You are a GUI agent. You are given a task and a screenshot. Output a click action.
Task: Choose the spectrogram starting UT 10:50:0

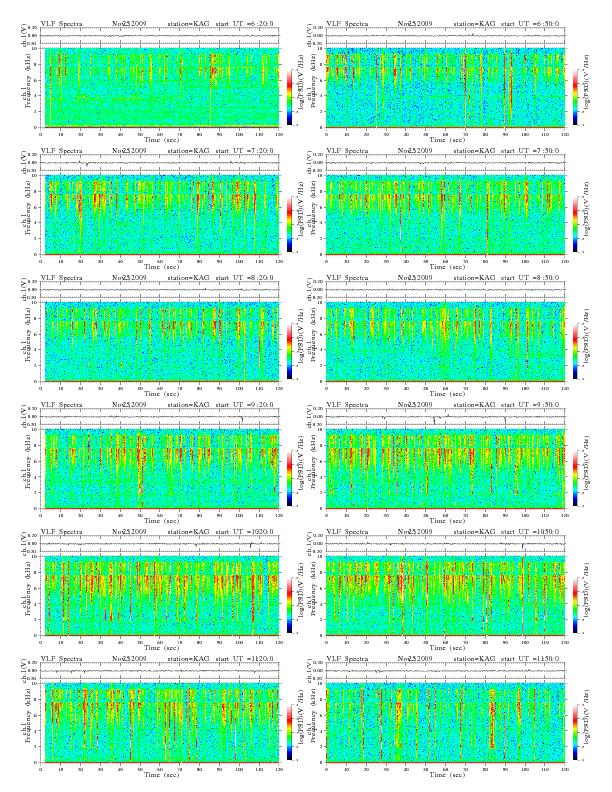(x=445, y=596)
